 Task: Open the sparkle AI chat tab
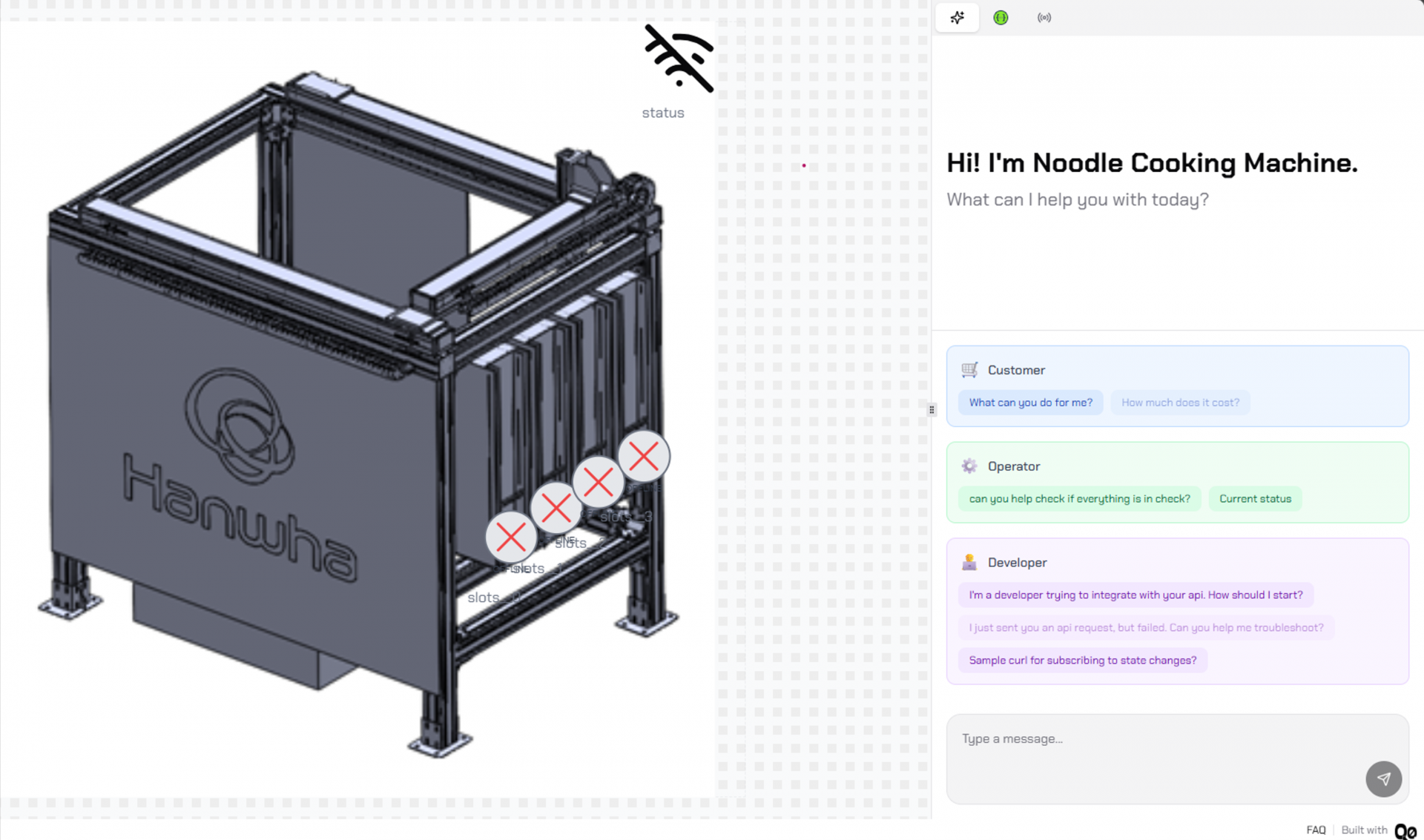[x=957, y=18]
